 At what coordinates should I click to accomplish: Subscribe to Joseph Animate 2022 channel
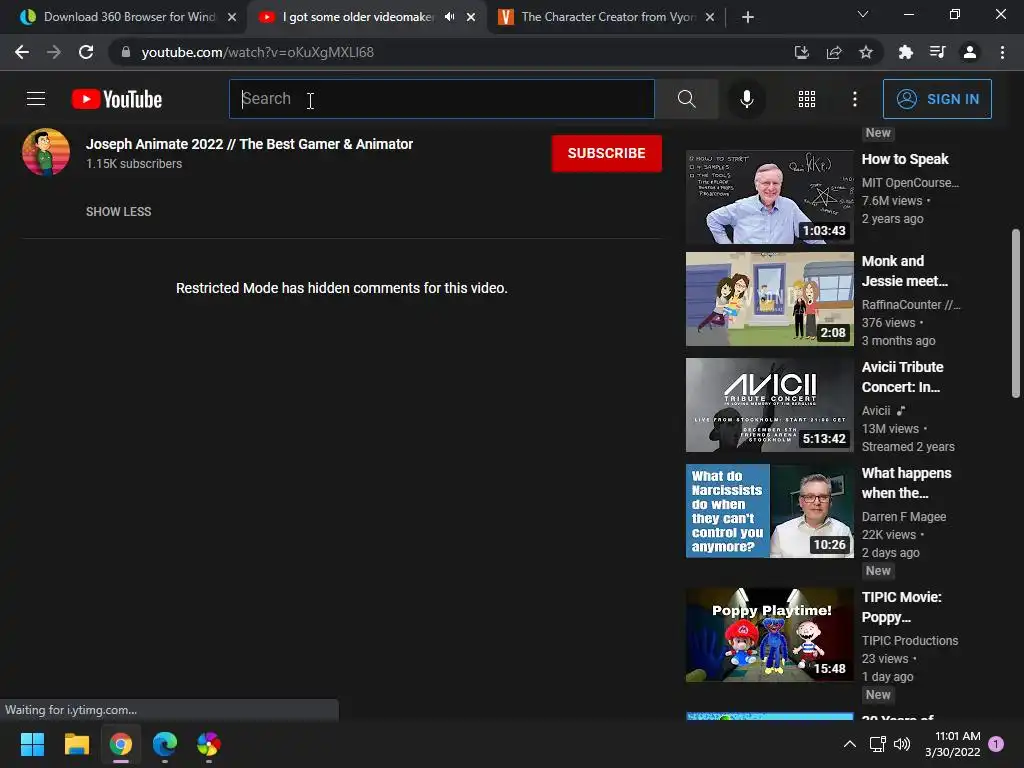tap(606, 153)
